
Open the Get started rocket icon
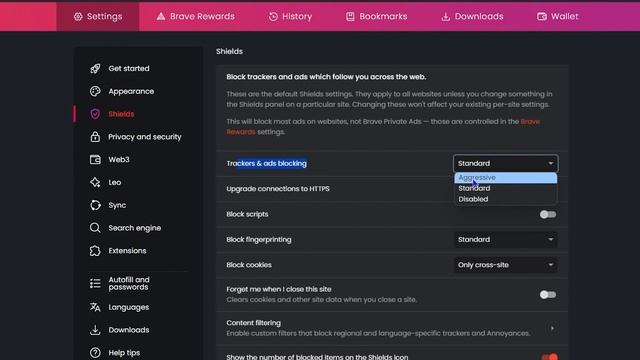95,69
